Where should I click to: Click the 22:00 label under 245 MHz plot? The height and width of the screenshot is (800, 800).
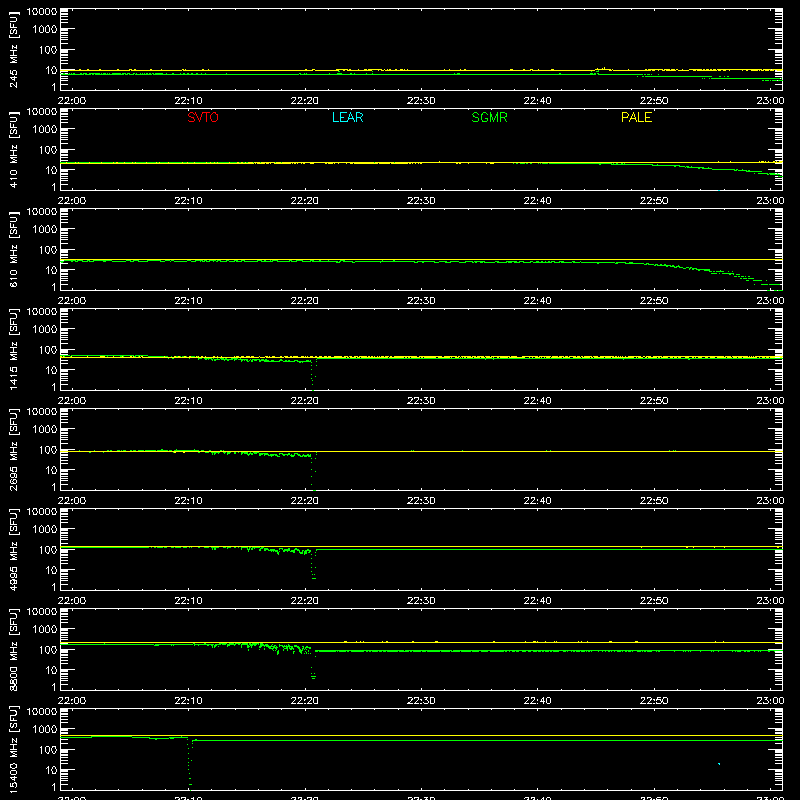coord(72,101)
